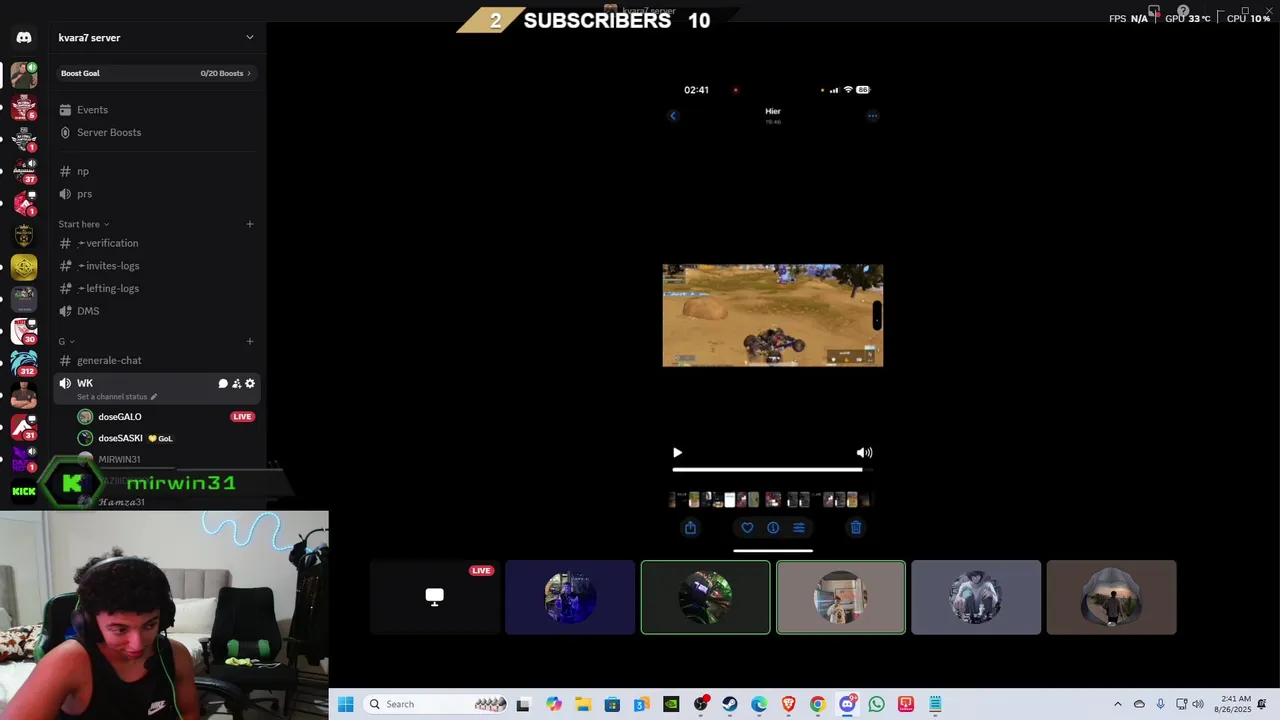Play the video in phone stream
1280x720 pixels.
click(x=677, y=453)
